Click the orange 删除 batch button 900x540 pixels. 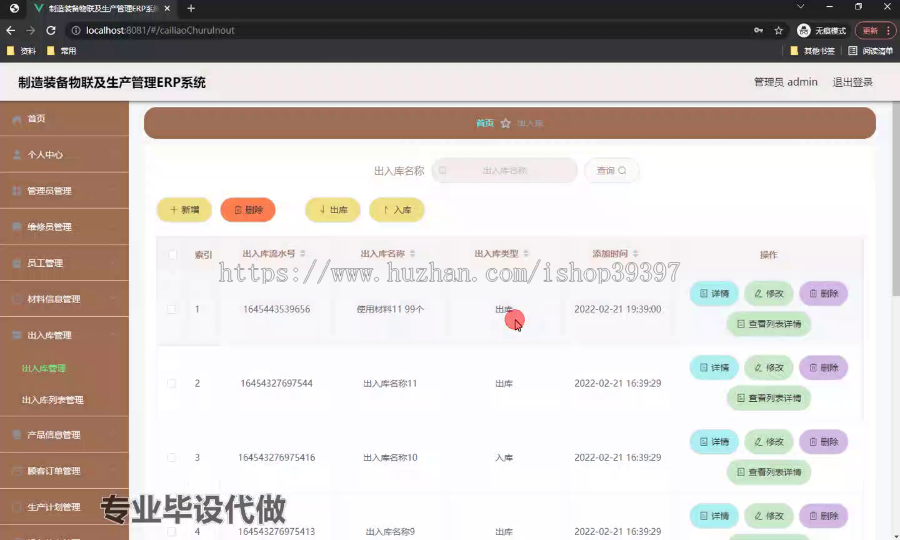tap(248, 210)
